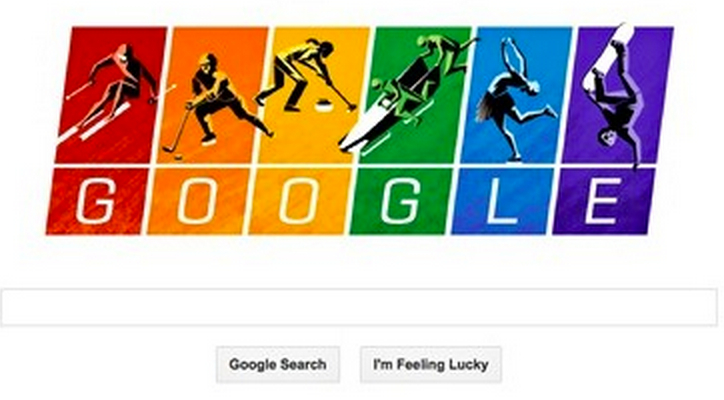Select the purple letter E tile
The image size is (724, 400).
[x=604, y=201]
